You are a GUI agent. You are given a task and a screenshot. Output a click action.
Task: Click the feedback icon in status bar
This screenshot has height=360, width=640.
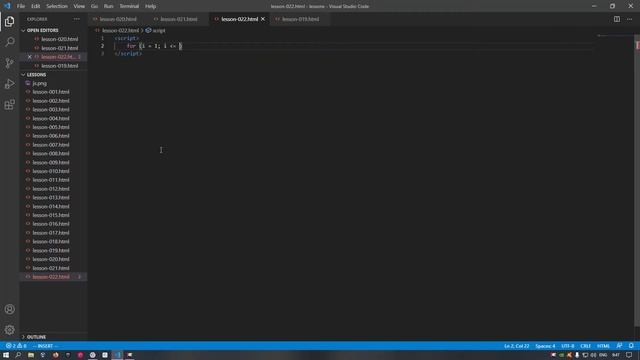click(x=619, y=346)
